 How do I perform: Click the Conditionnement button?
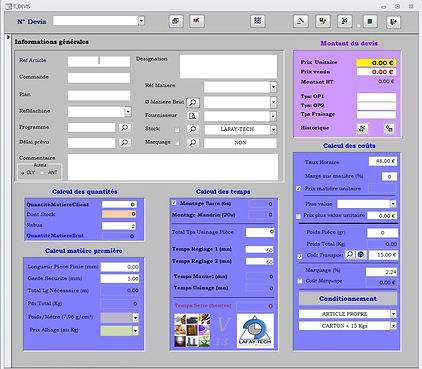point(348,299)
